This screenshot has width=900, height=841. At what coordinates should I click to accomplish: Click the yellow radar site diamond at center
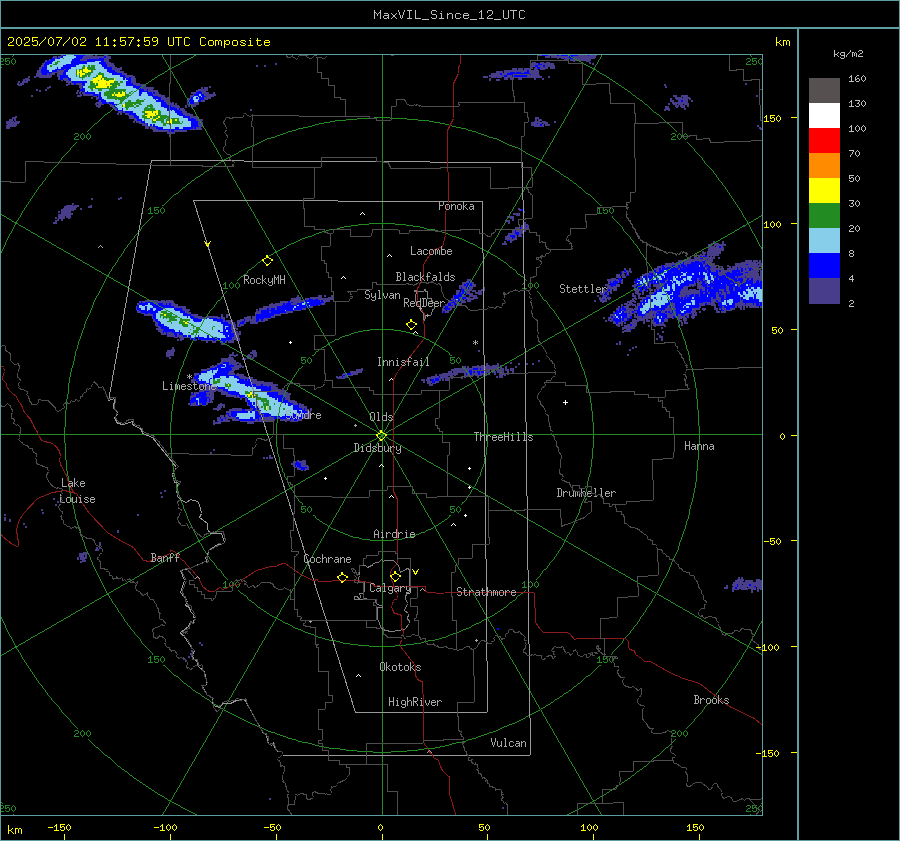(x=382, y=436)
